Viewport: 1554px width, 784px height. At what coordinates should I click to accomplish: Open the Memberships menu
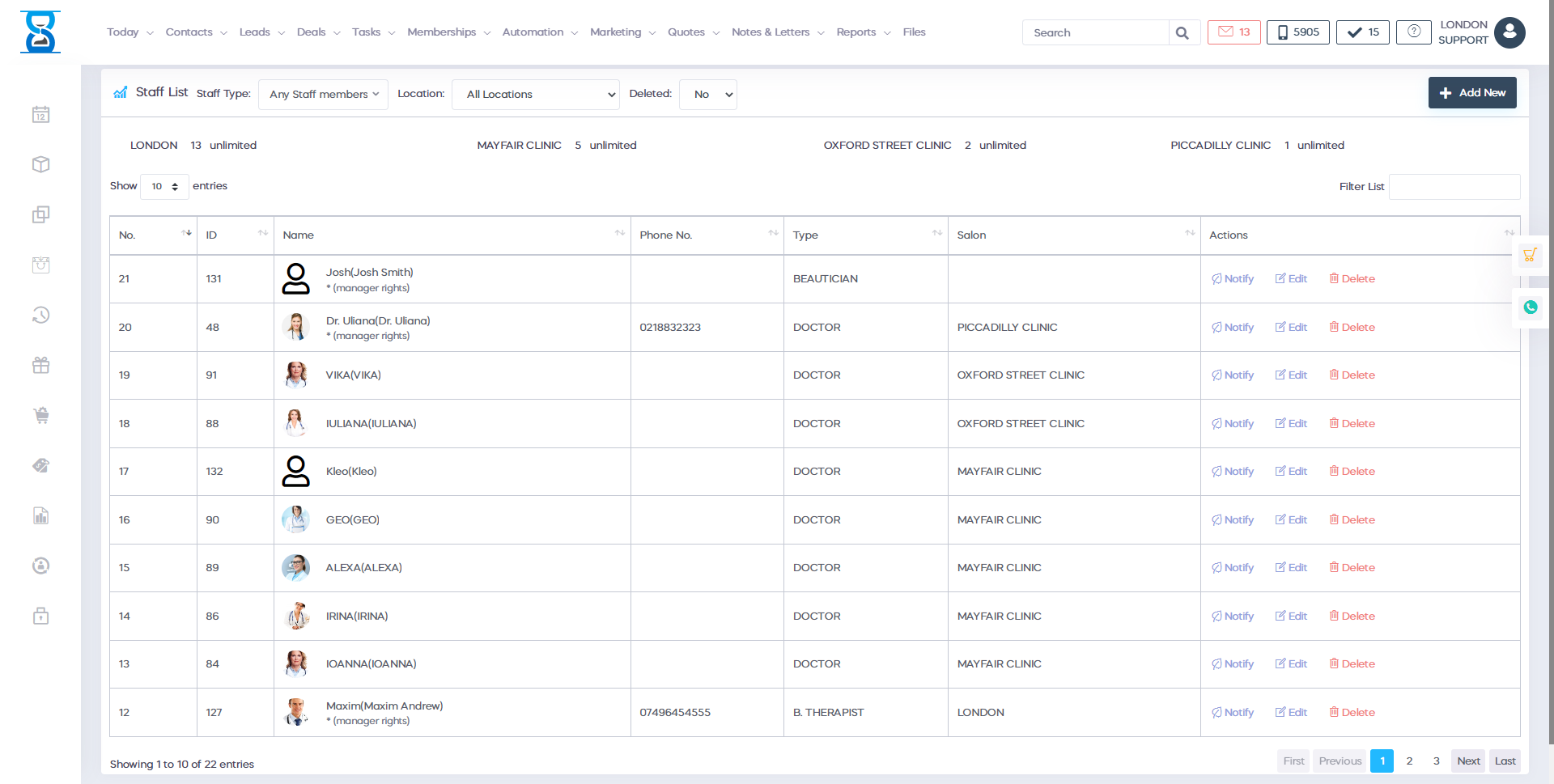(x=448, y=32)
